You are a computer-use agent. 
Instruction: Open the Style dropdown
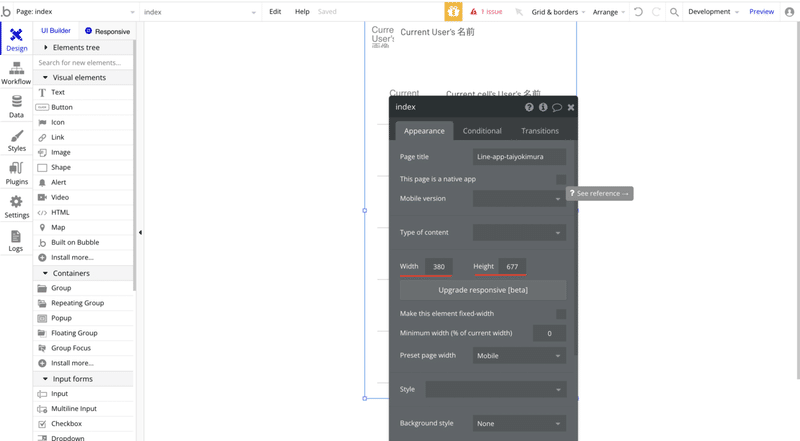[495, 389]
